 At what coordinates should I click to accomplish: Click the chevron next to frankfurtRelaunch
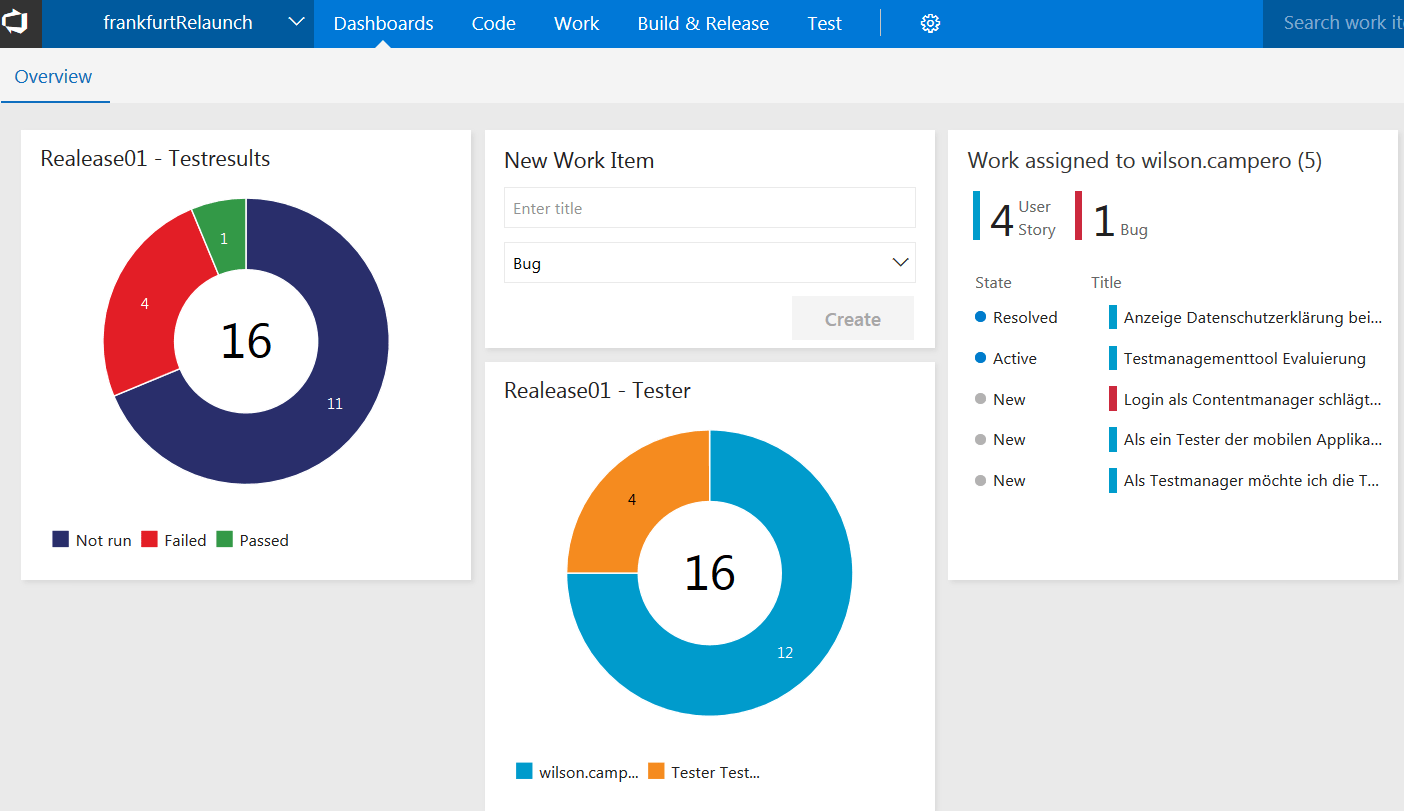[295, 20]
